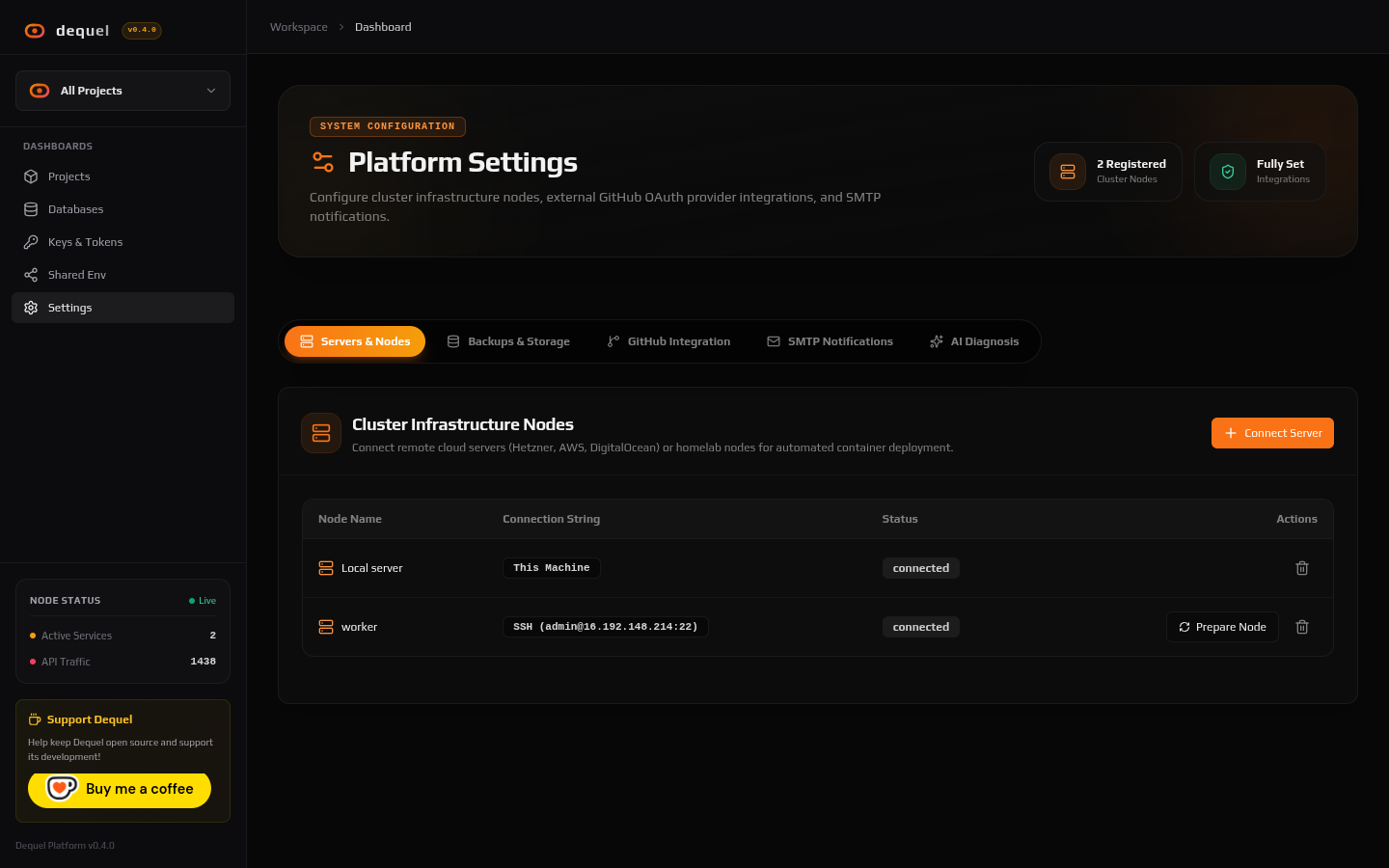This screenshot has width=1389, height=868.
Task: Click the worker SSH connection string
Action: (x=606, y=627)
